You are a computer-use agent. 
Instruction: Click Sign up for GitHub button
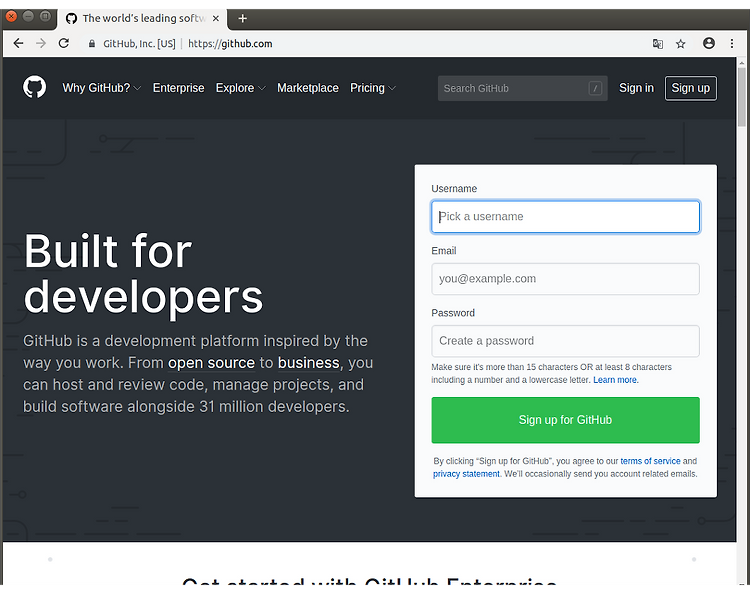tap(565, 420)
